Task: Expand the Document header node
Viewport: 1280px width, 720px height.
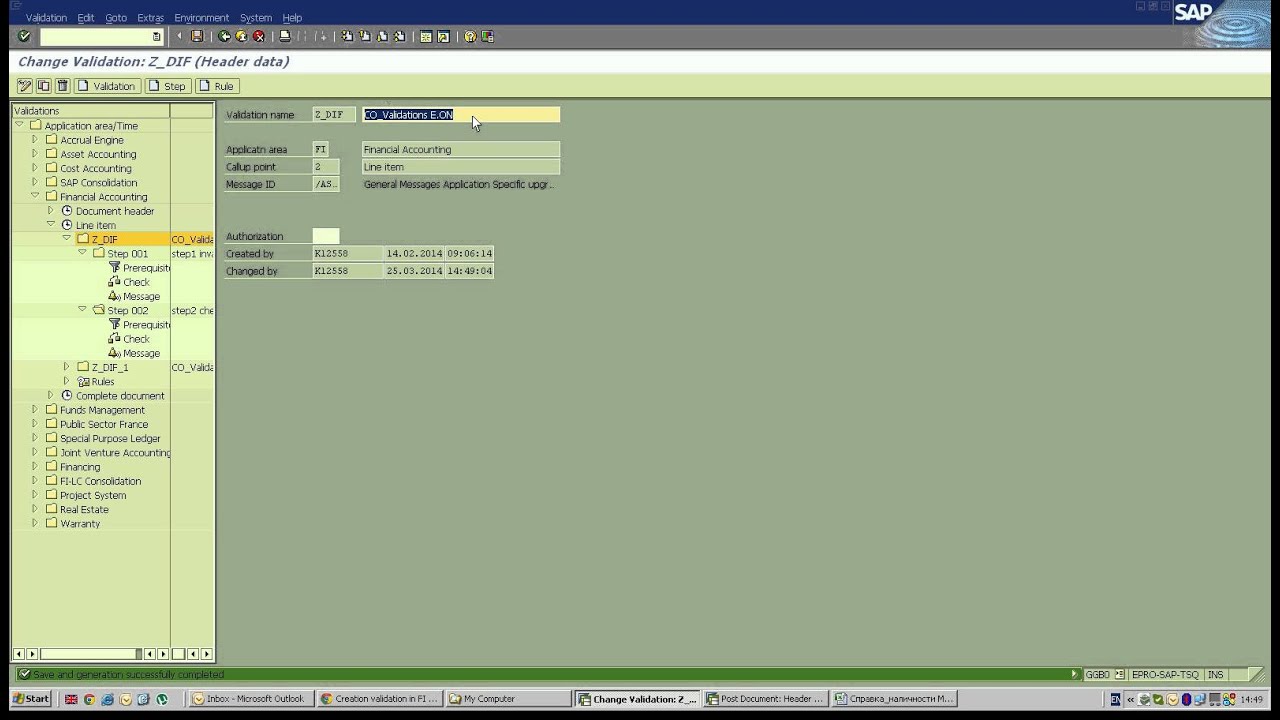Action: point(51,210)
